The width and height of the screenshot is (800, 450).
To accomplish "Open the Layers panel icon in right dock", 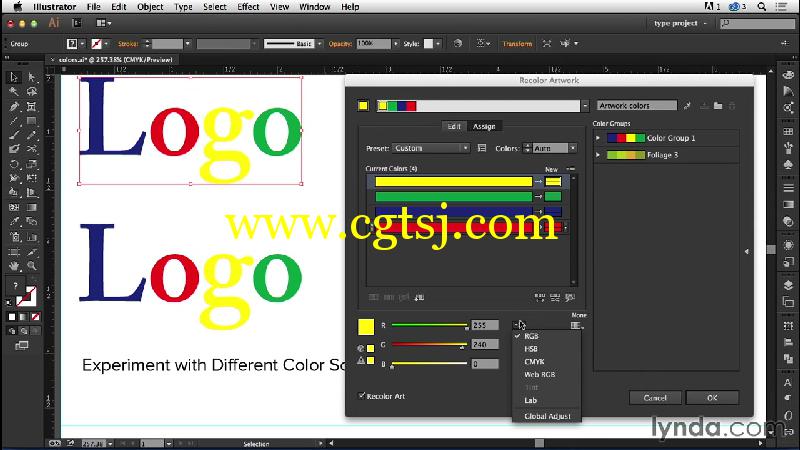I will (788, 285).
